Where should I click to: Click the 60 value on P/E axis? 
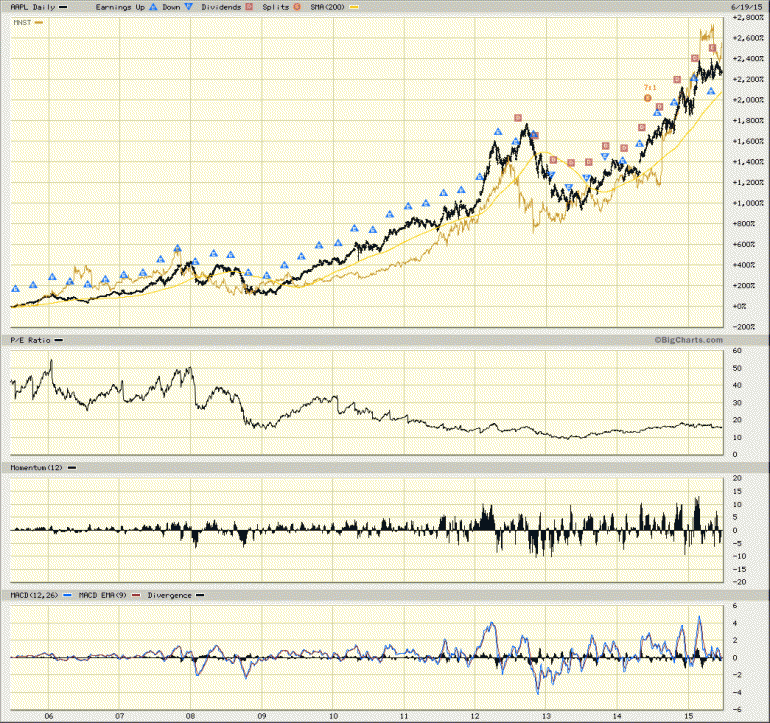point(737,351)
